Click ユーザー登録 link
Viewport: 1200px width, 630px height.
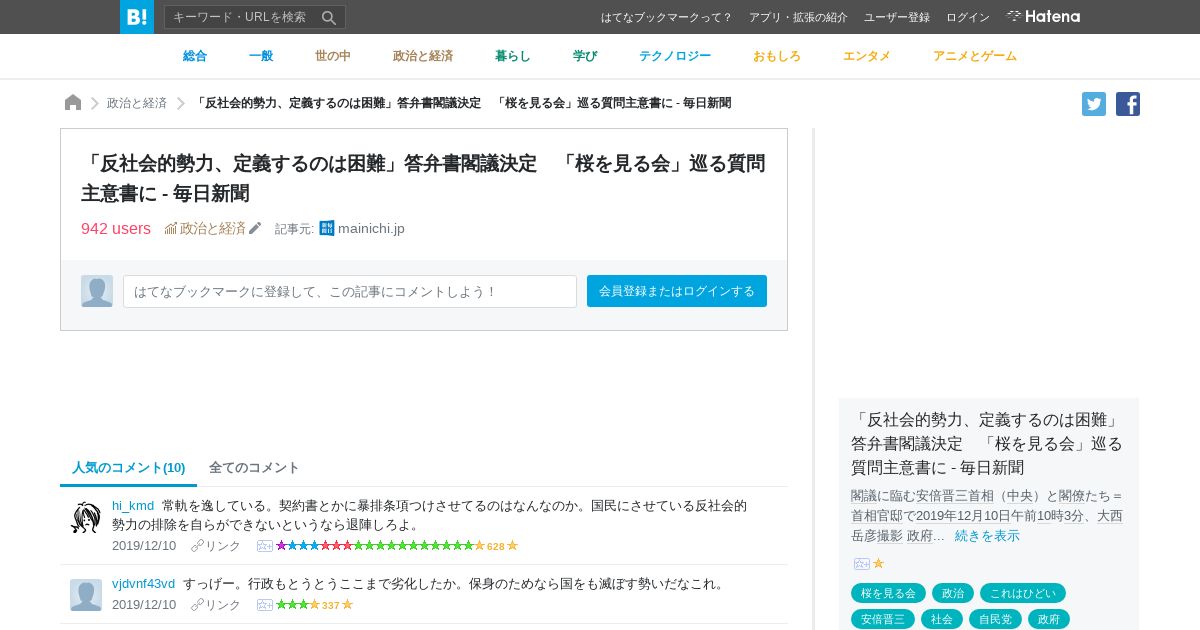coord(897,17)
